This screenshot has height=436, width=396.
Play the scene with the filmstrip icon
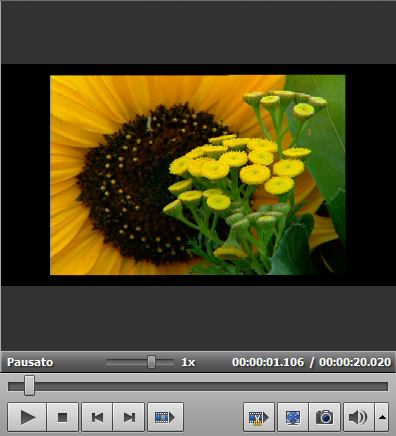(166, 417)
